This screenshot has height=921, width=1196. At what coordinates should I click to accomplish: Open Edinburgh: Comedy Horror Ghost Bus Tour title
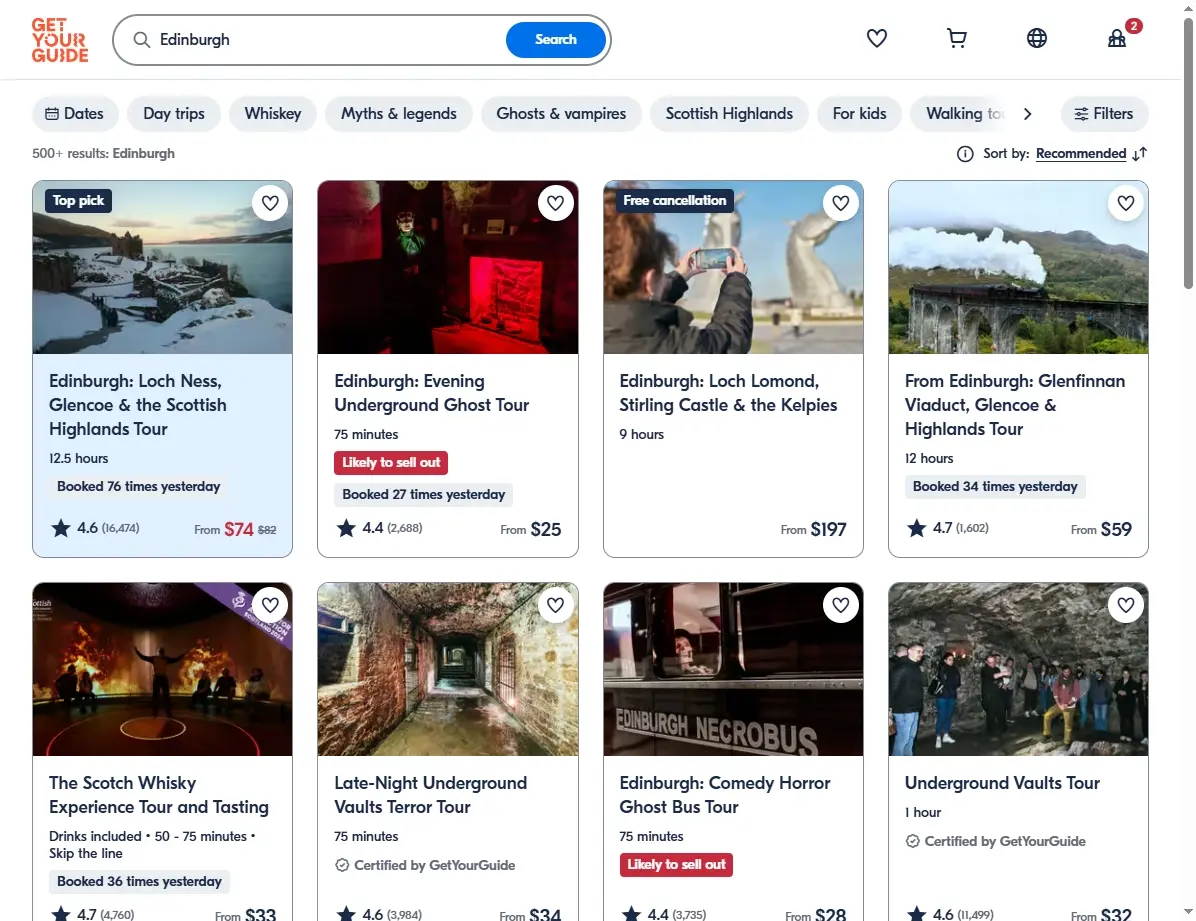tap(725, 795)
